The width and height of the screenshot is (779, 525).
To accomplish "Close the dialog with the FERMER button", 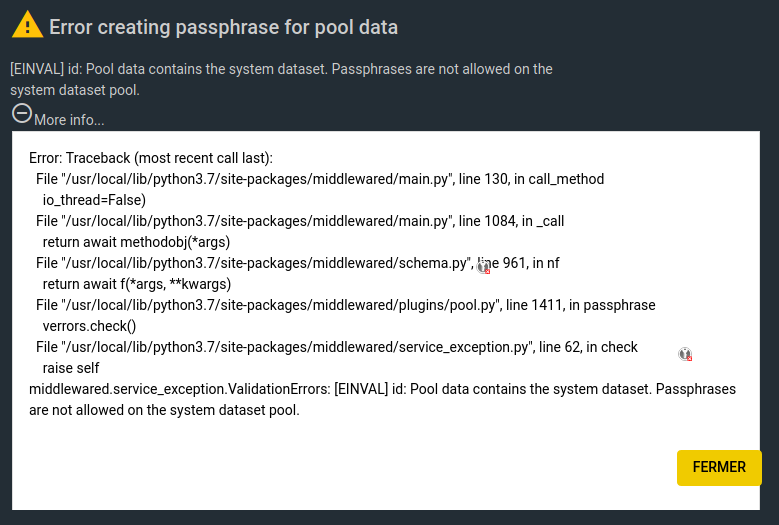I will (x=719, y=467).
